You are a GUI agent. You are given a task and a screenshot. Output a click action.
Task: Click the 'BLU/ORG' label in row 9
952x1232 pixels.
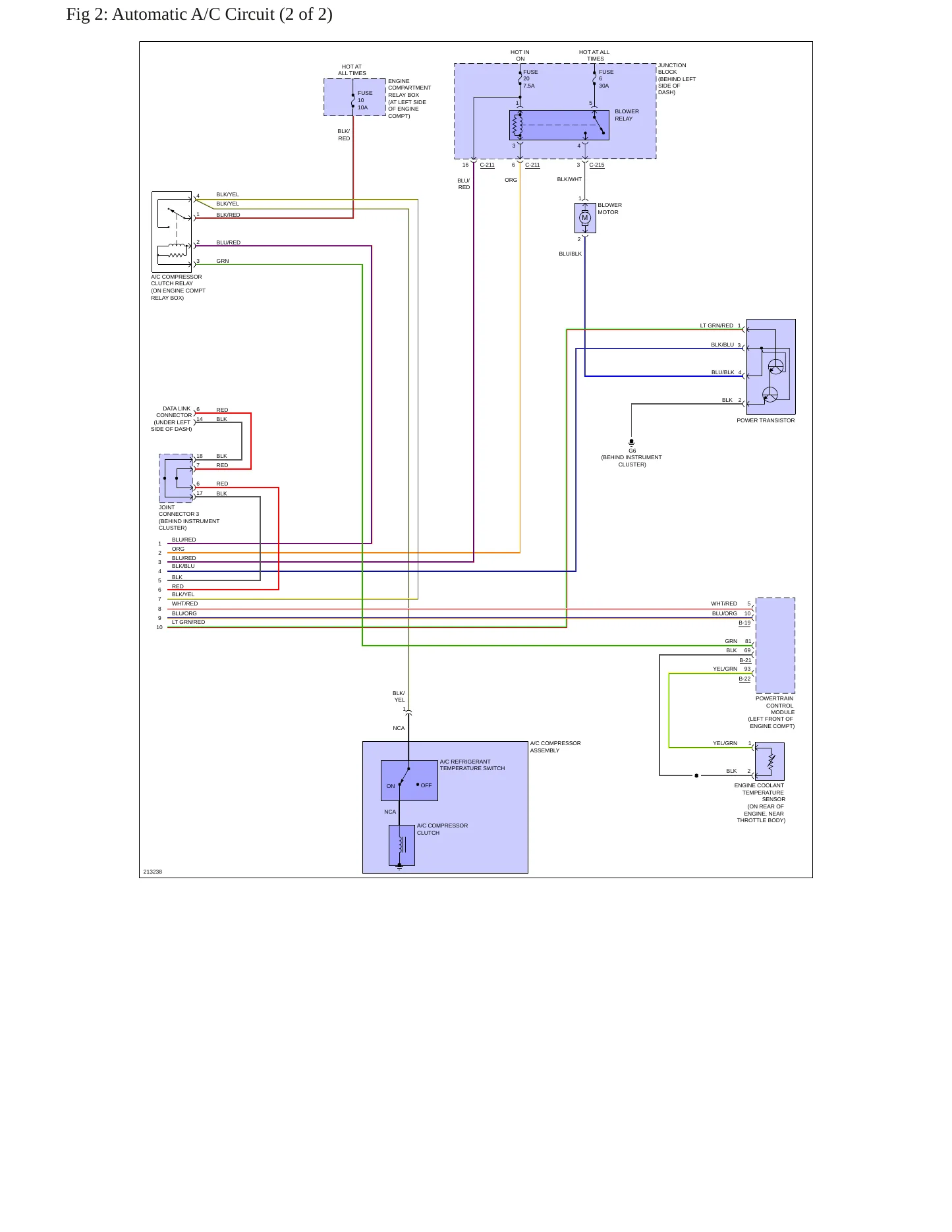[184, 613]
